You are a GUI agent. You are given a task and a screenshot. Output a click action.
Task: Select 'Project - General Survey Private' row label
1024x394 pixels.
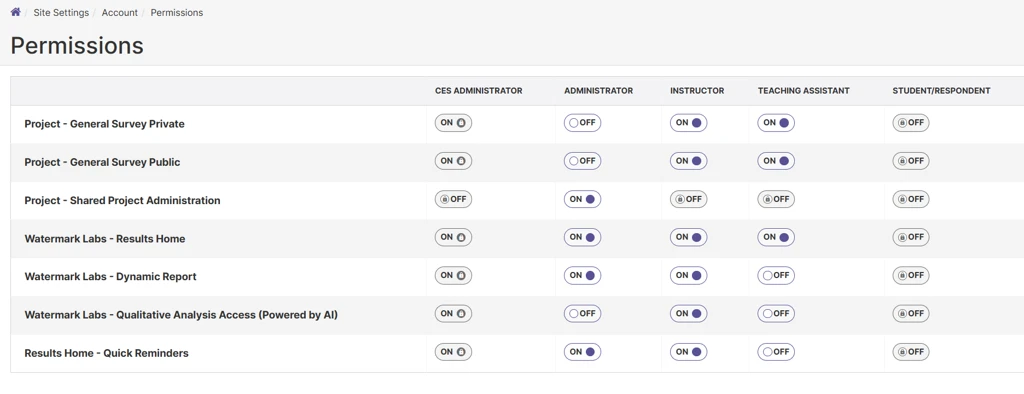pyautogui.click(x=104, y=124)
